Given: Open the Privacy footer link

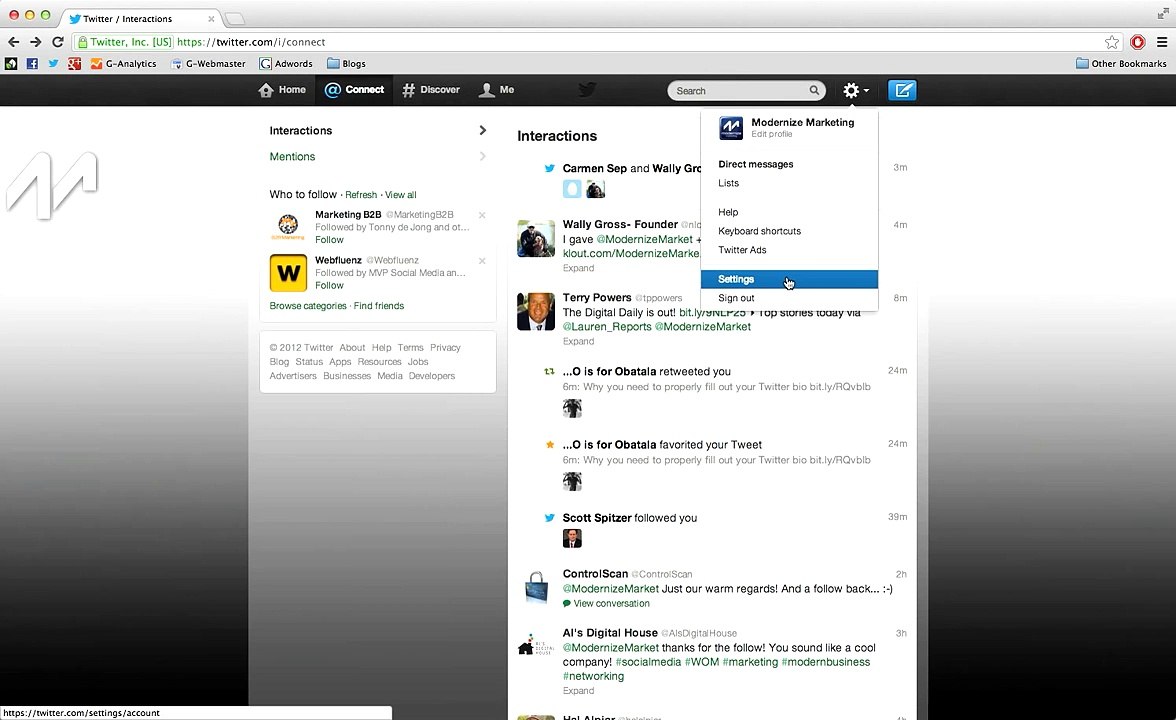Looking at the screenshot, I should pyautogui.click(x=446, y=348).
